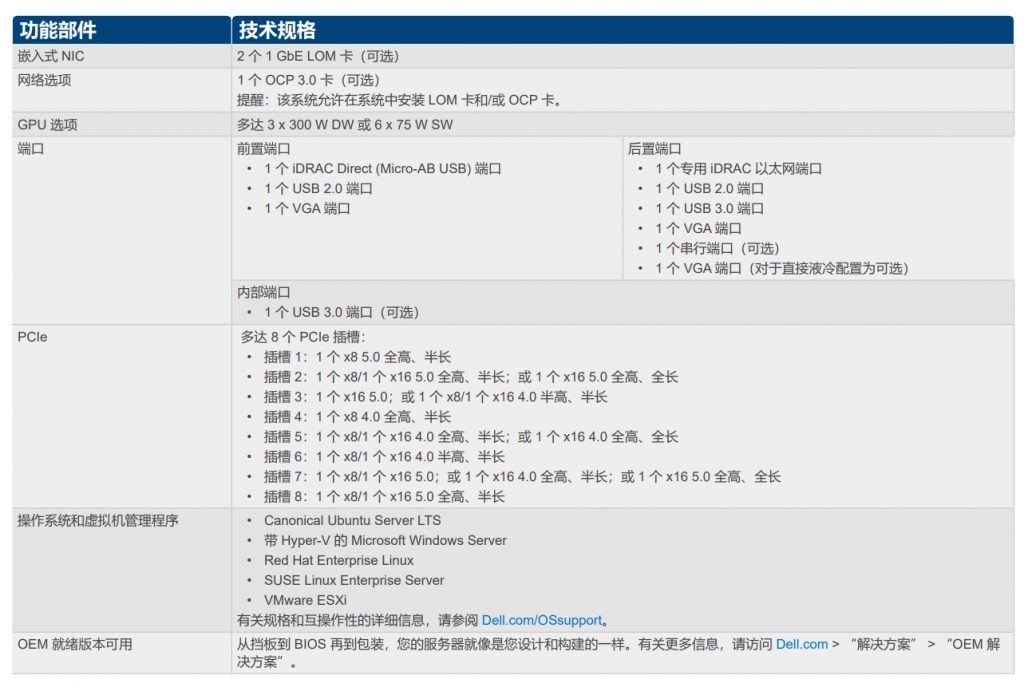The image size is (1024, 687).
Task: Select the 专用 iDRAC 以太网端口 entry
Action: point(738,169)
